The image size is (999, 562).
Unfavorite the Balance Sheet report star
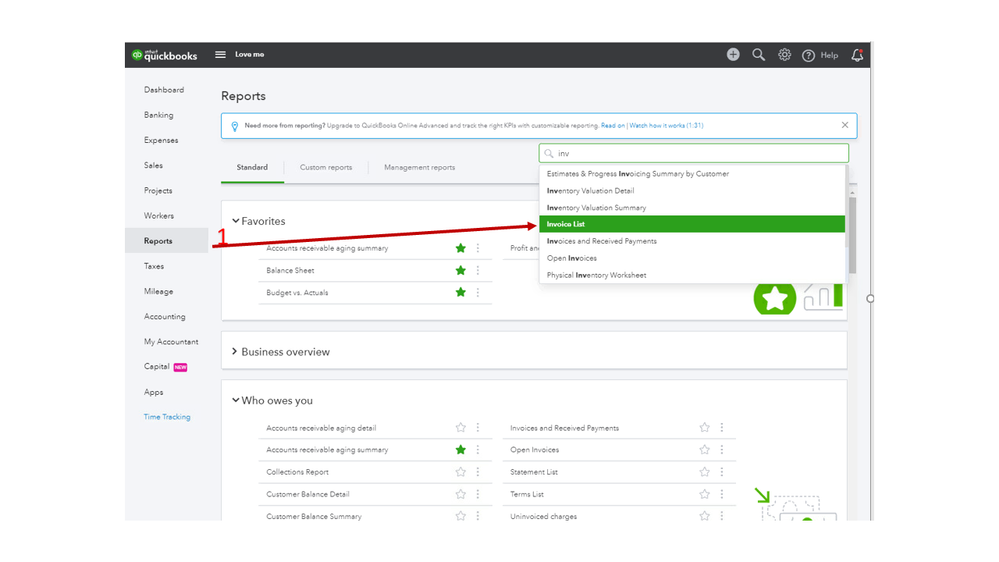[461, 271]
